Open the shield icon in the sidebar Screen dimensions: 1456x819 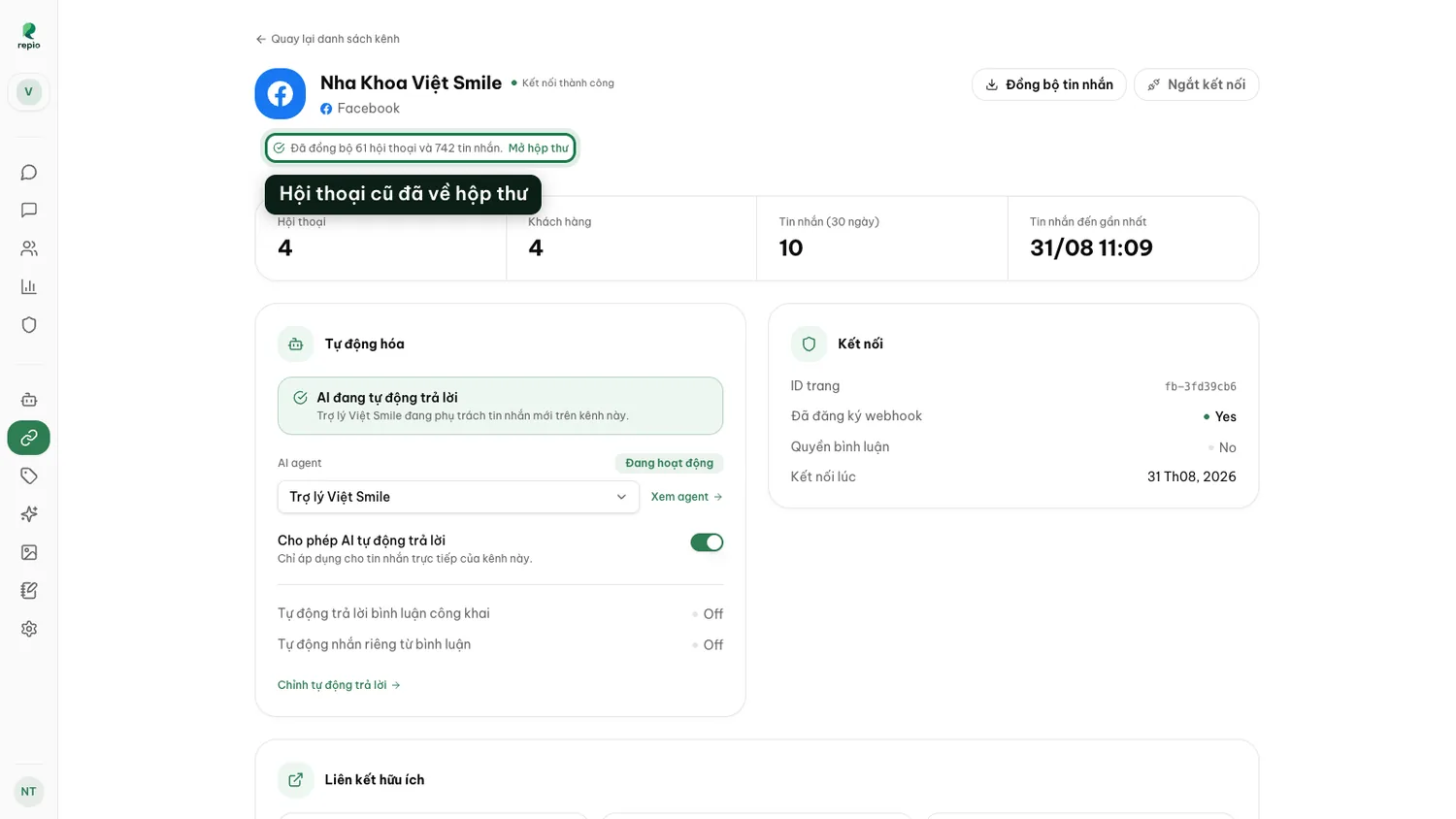point(29,325)
